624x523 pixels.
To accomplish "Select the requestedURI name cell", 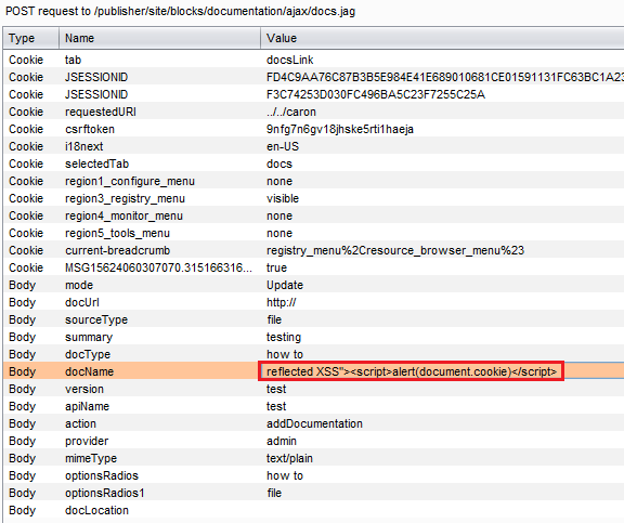I will tap(100, 112).
